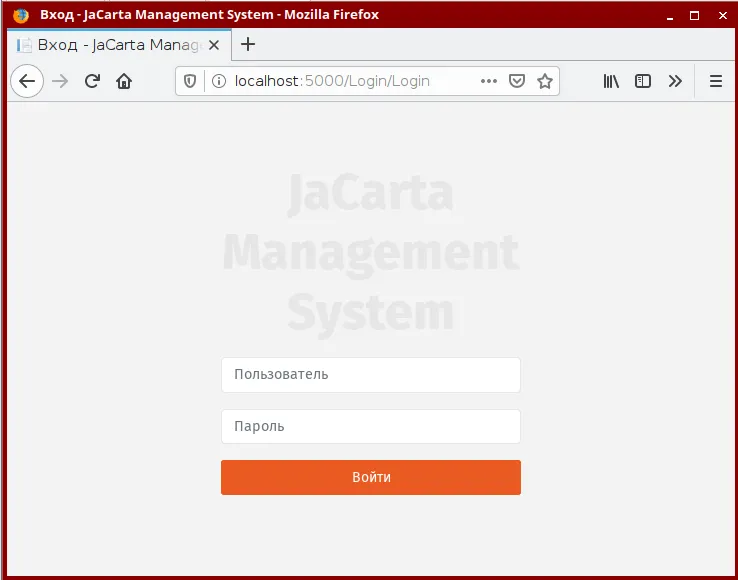Open the tracking protection shield icon
The width and height of the screenshot is (738, 580).
(190, 81)
